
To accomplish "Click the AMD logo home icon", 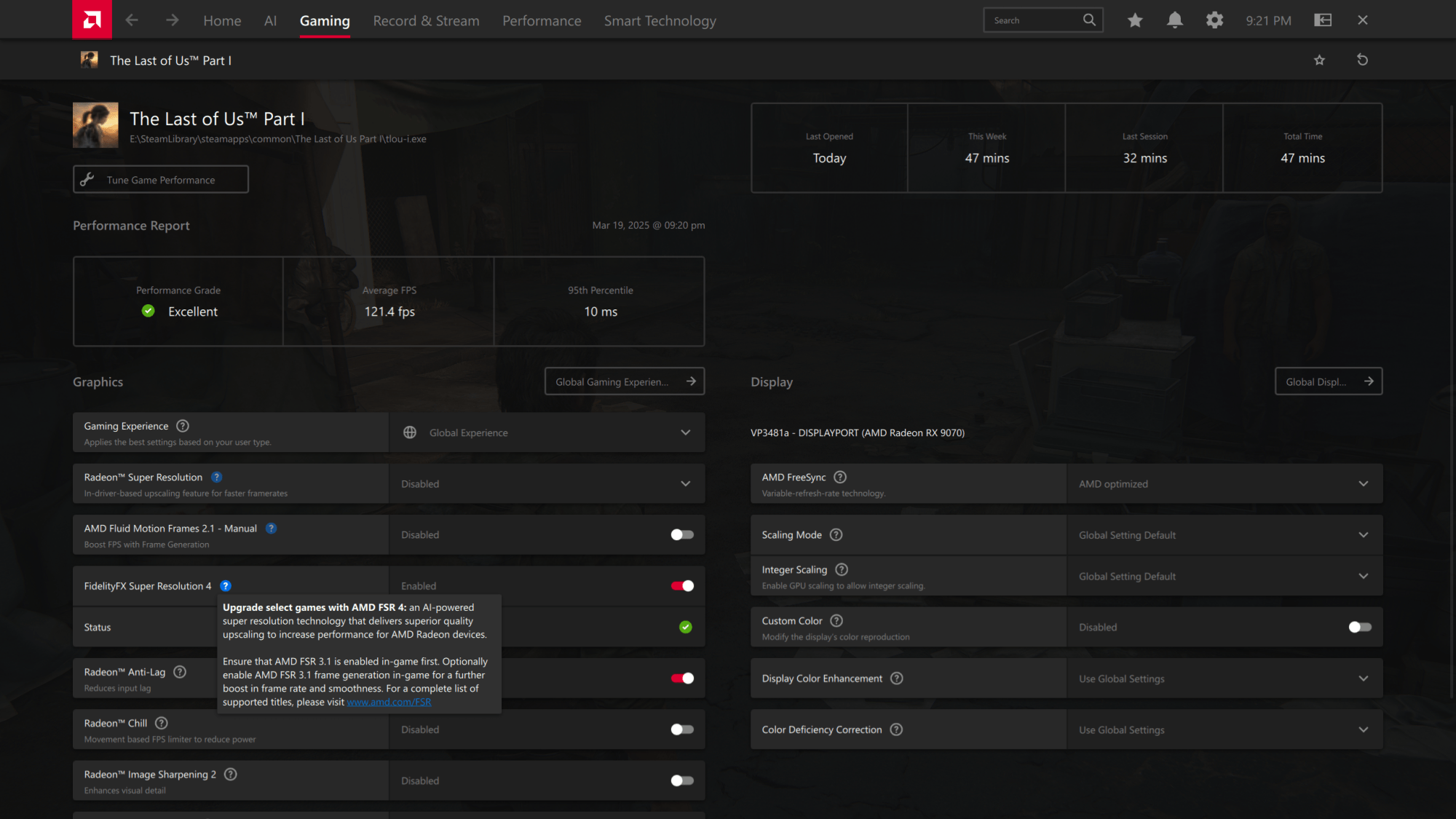I will pyautogui.click(x=92, y=20).
